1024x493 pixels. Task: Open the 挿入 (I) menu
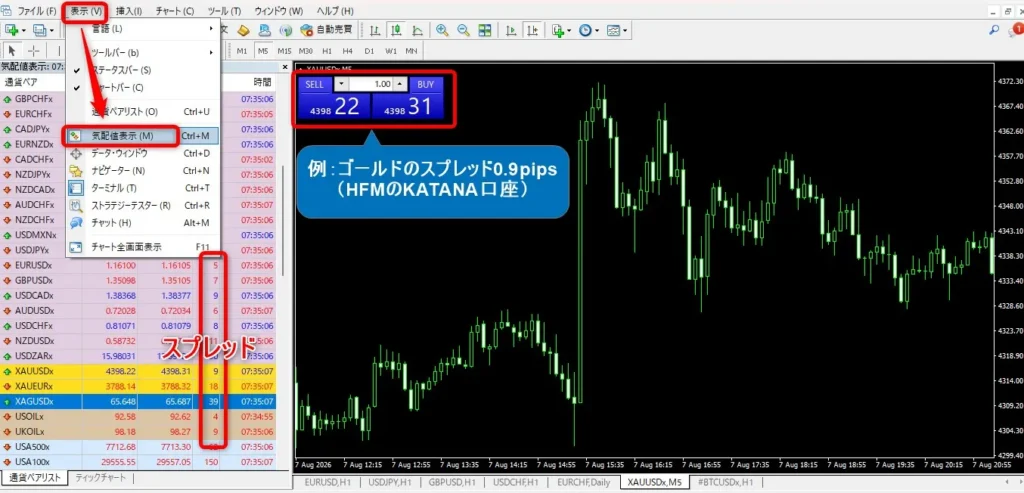(x=129, y=11)
